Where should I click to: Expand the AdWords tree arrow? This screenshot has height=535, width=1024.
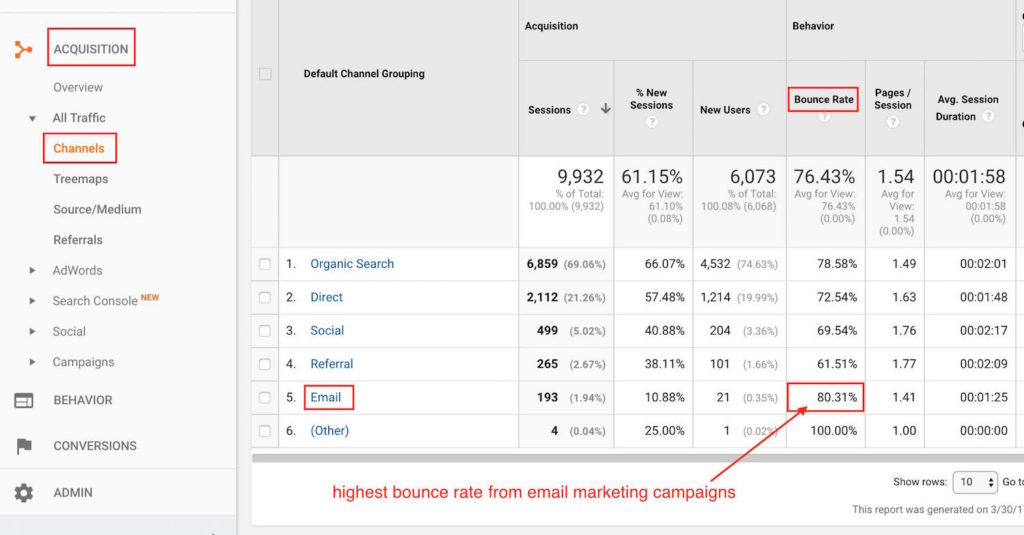click(x=32, y=270)
